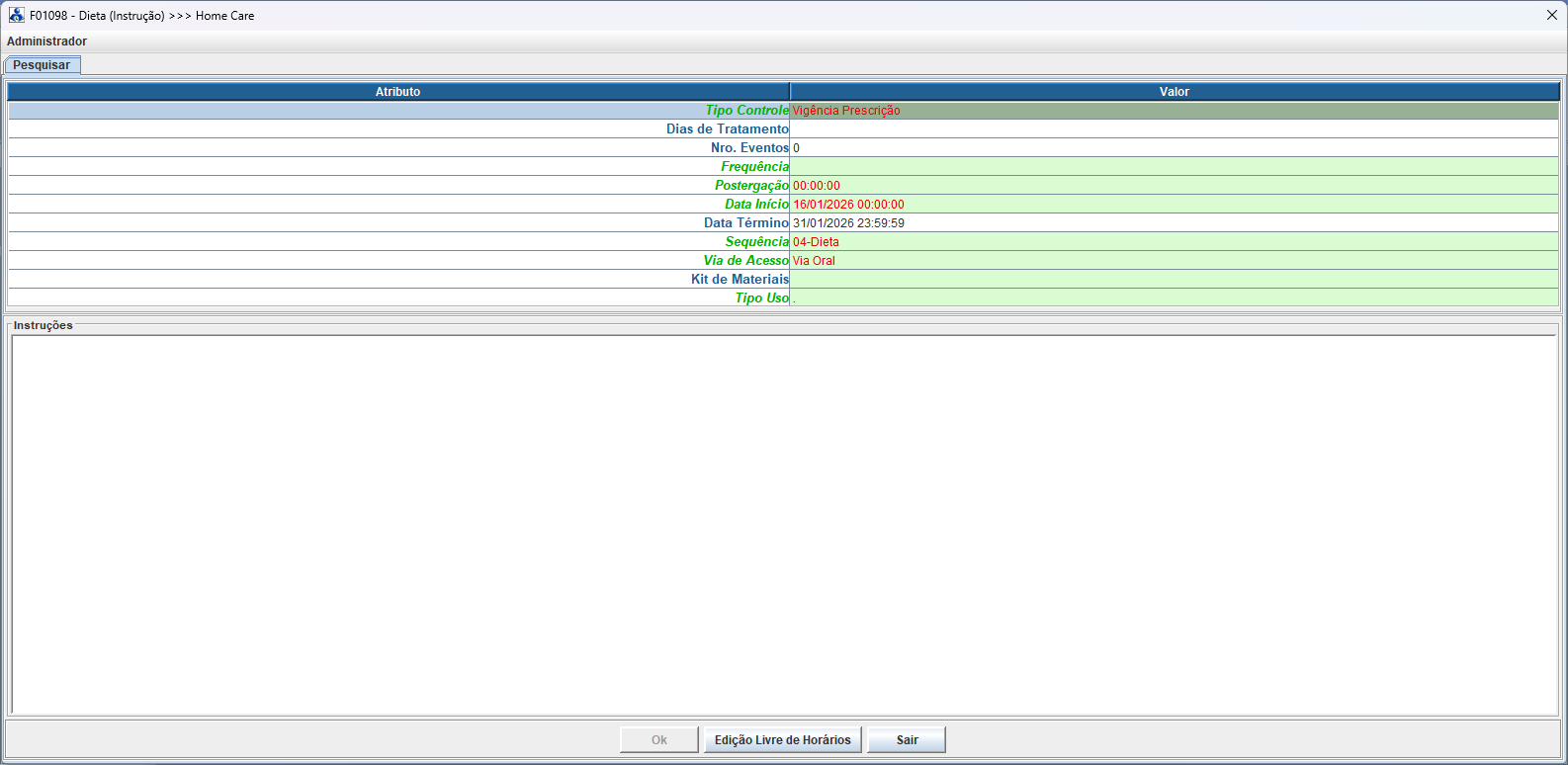The image size is (1568, 765).
Task: Select the Tipo Uso value cell
Action: click(1174, 298)
